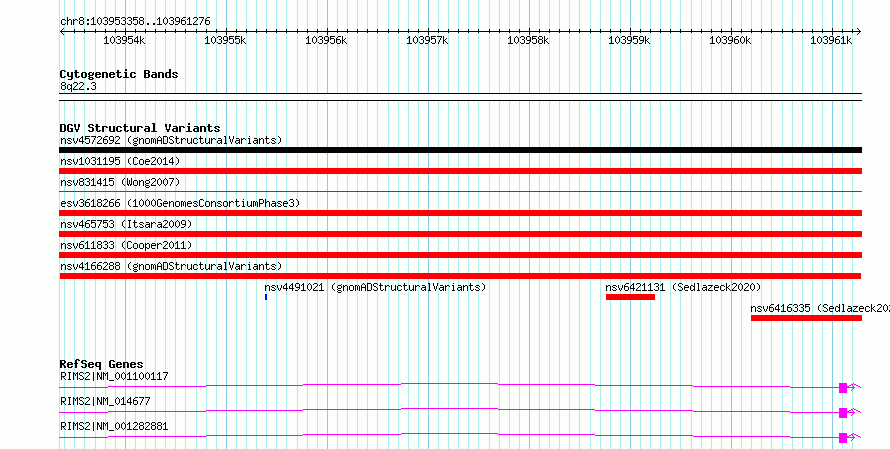Open variant label nsv611833 (Cooper2011)
Image resolution: width=890 pixels, height=449 pixels.
coord(126,245)
